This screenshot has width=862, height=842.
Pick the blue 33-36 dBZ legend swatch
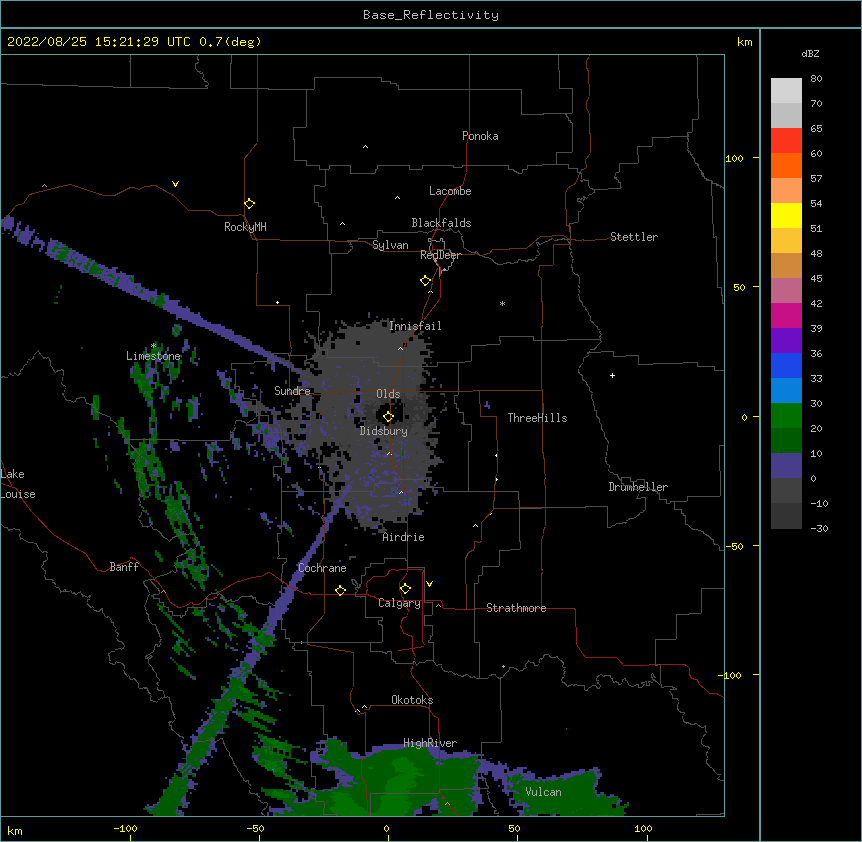[x=786, y=365]
